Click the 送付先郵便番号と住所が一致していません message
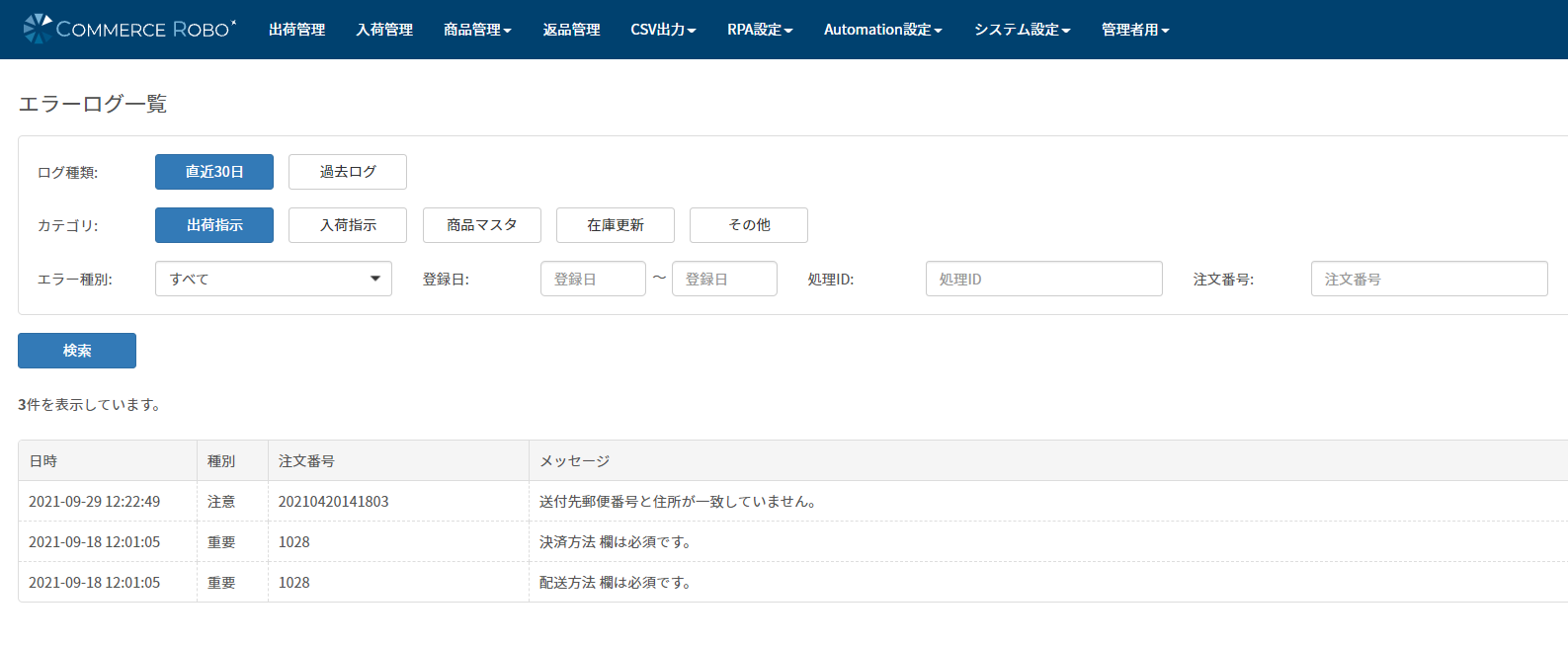This screenshot has width=1568, height=646. point(678,502)
